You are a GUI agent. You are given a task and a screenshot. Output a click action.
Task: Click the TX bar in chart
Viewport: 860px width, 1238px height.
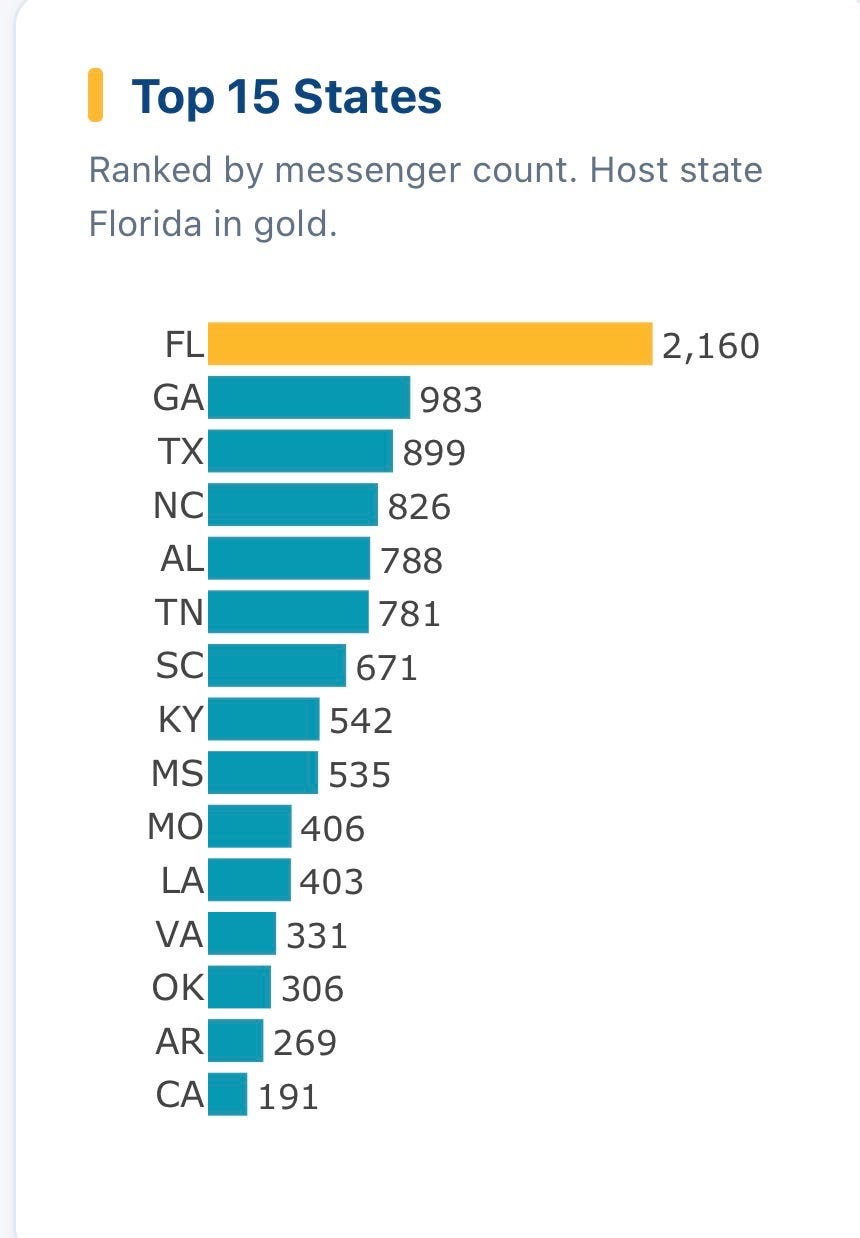tap(300, 451)
